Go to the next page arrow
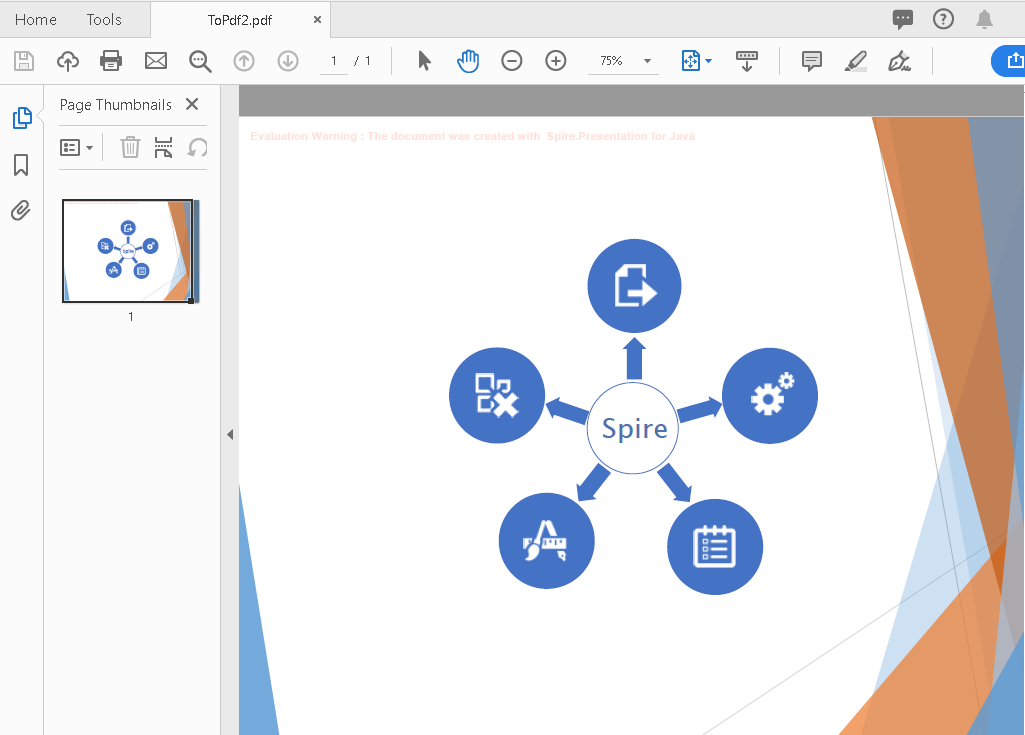1025x735 pixels. pyautogui.click(x=288, y=61)
